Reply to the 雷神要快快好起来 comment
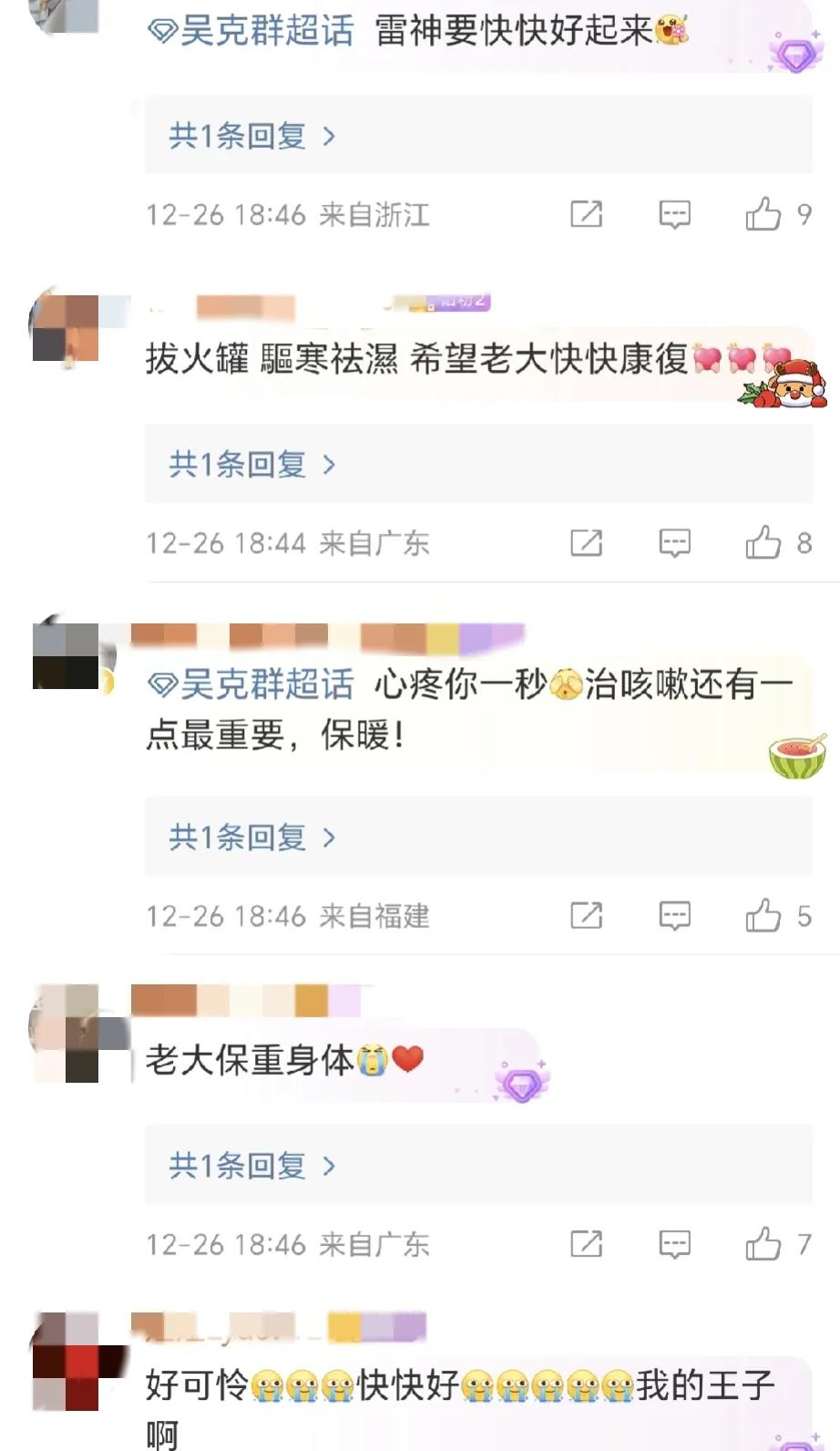 click(x=674, y=215)
